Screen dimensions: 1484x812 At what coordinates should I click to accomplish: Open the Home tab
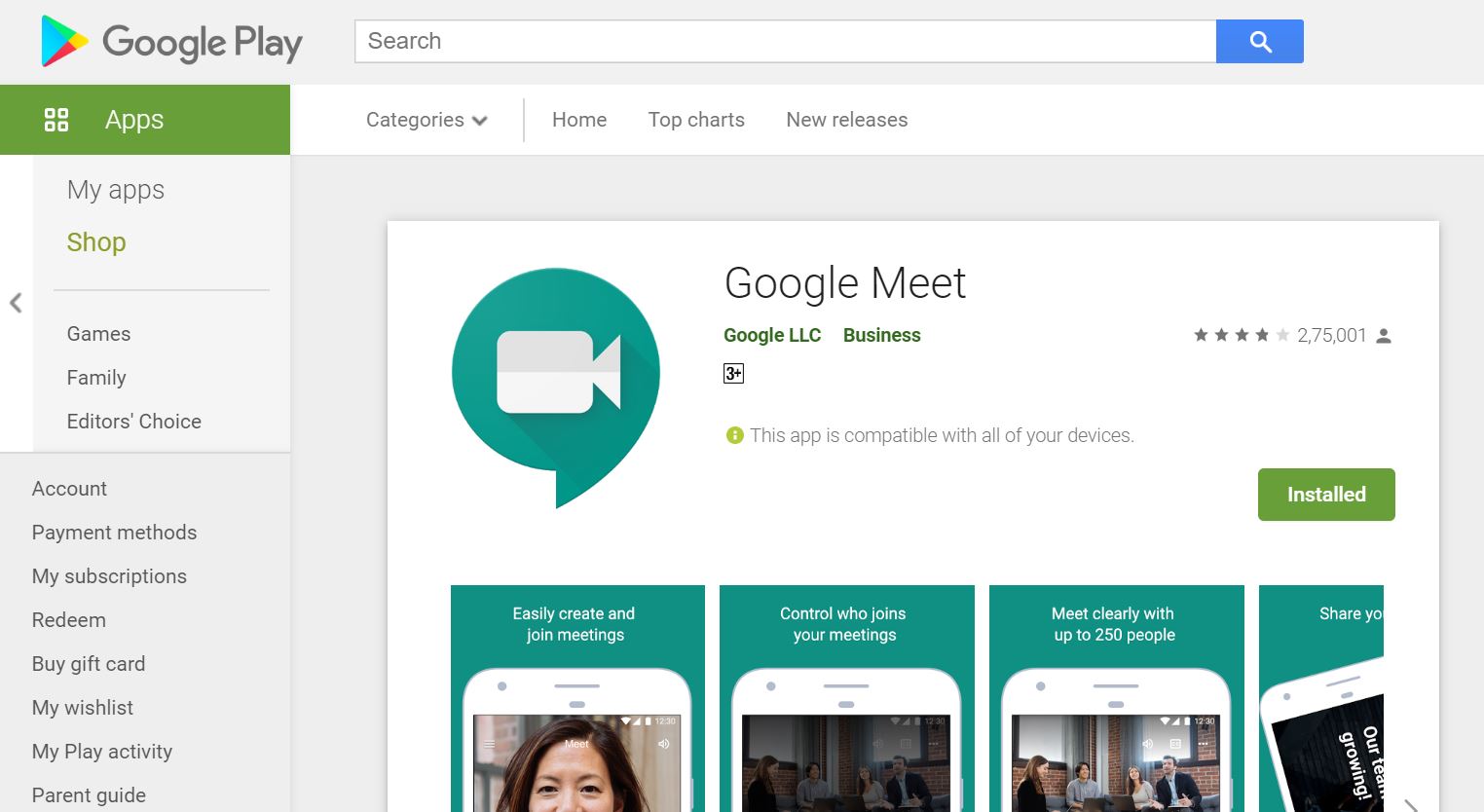click(579, 120)
